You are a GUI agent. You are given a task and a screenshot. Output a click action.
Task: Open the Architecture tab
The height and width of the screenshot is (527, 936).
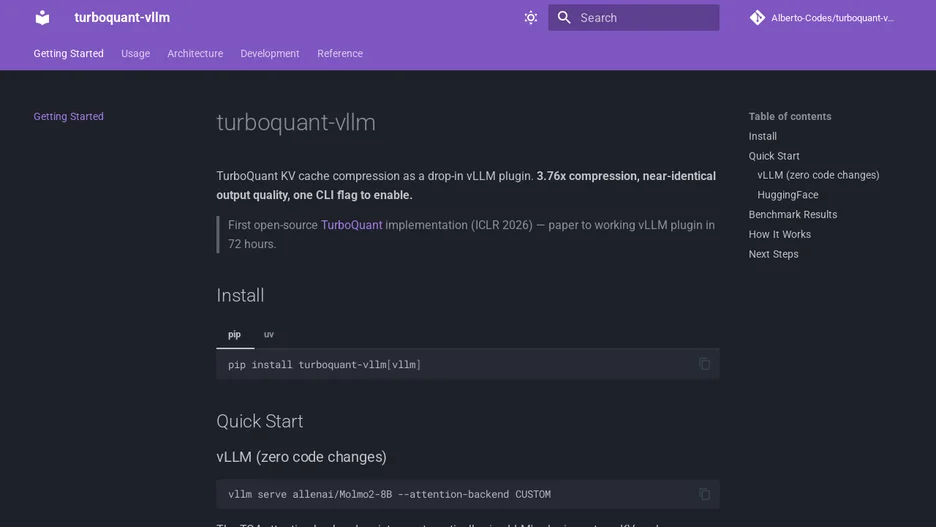(x=195, y=54)
